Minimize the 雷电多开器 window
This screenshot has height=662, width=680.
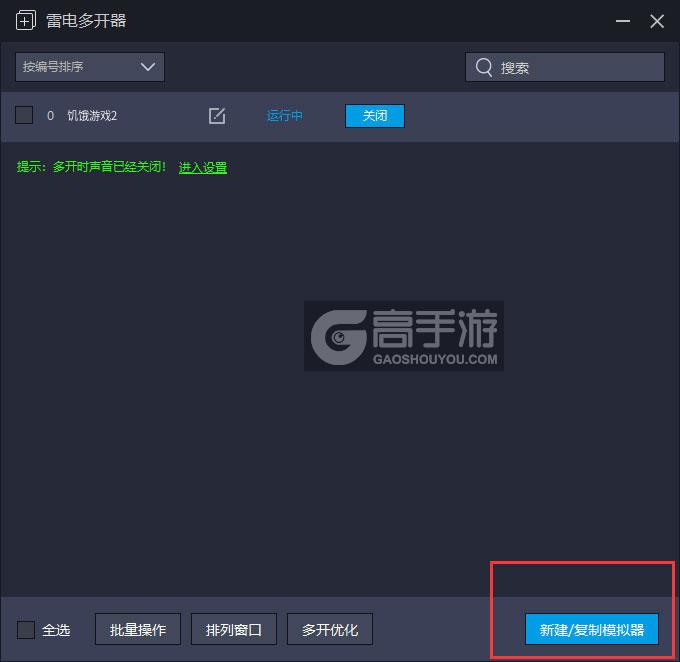[x=623, y=21]
